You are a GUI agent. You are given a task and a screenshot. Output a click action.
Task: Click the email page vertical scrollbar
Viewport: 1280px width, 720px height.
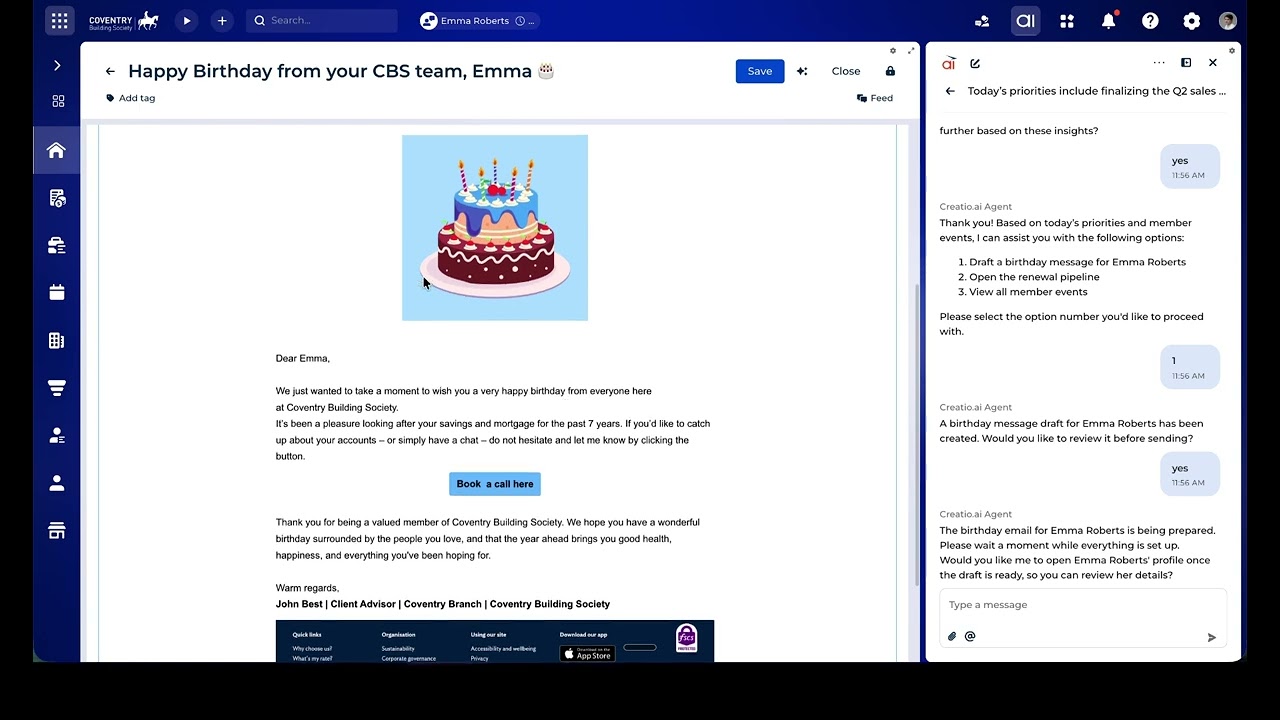click(916, 435)
